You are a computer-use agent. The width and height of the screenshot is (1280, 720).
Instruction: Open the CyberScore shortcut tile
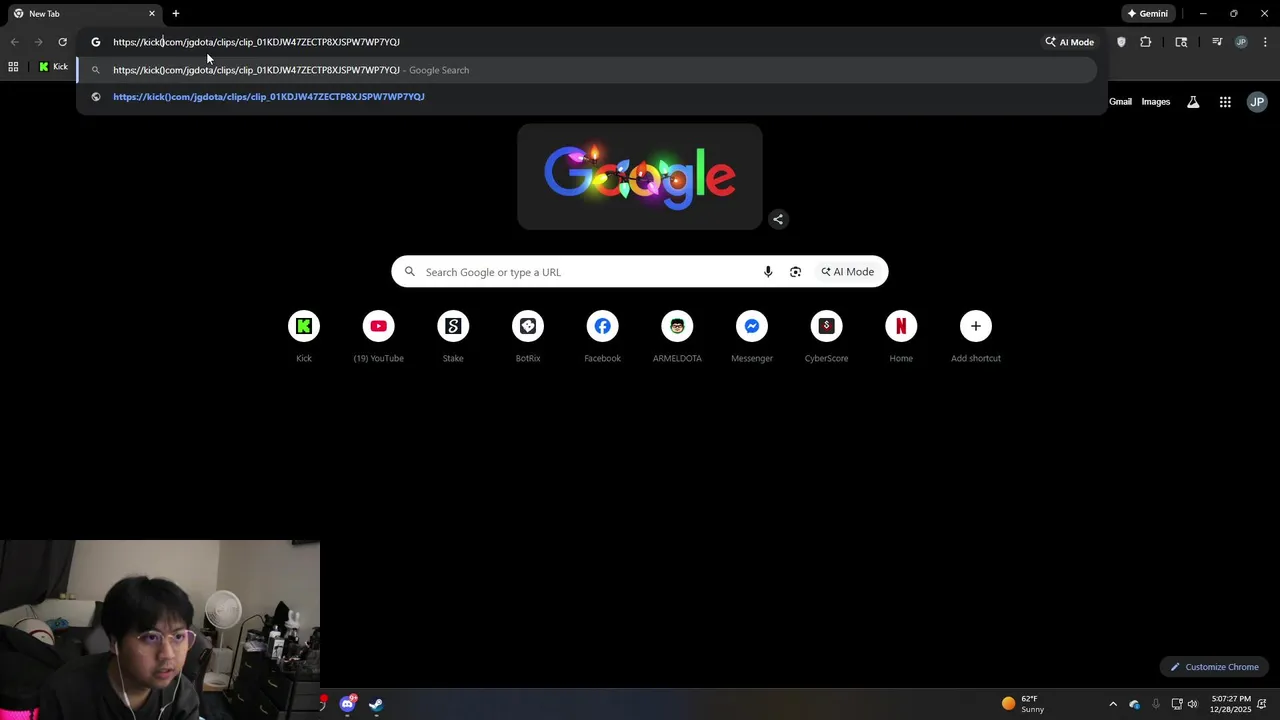tap(826, 338)
